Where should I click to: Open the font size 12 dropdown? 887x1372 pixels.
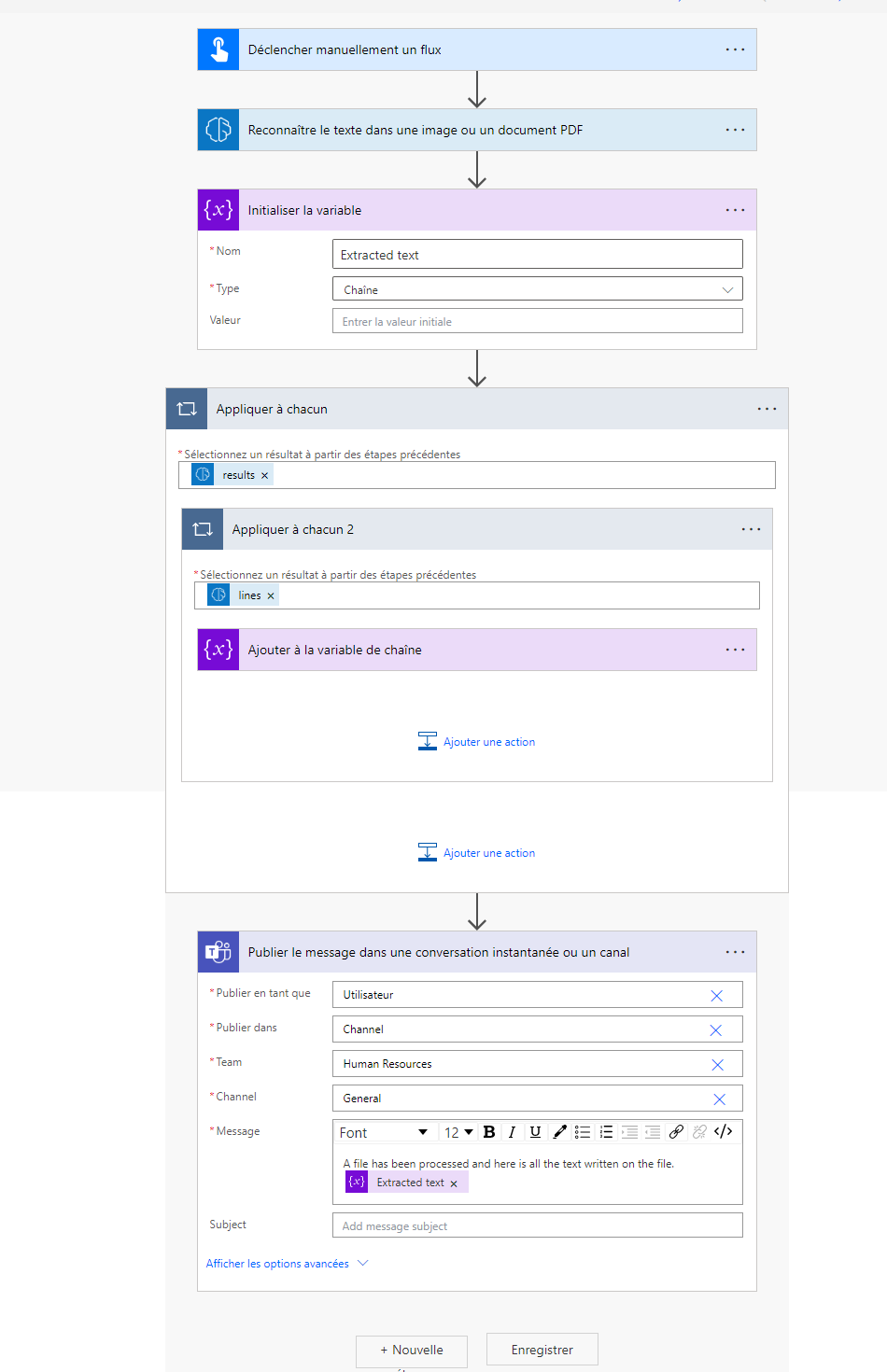tap(458, 1132)
